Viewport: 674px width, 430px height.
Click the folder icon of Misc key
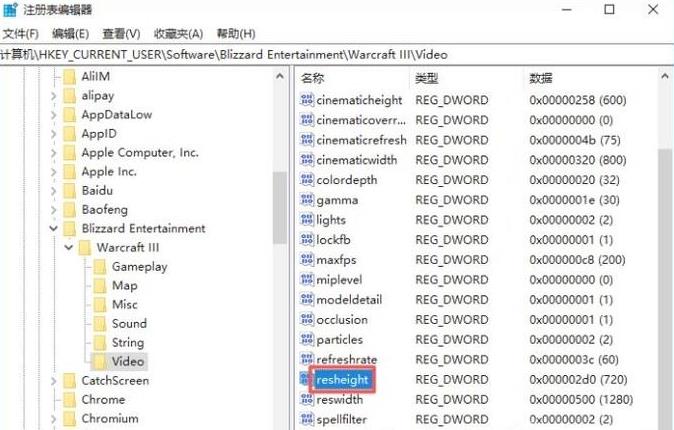(100, 304)
